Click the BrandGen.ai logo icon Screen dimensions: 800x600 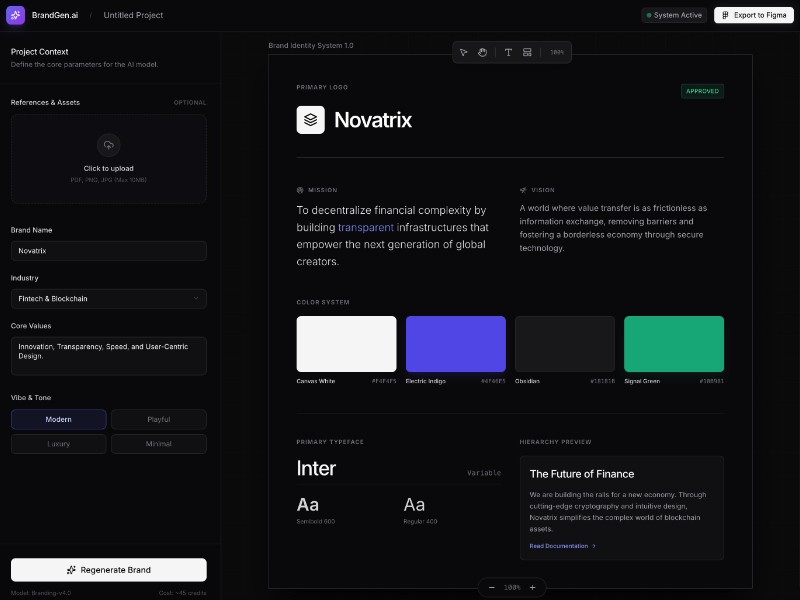click(14, 15)
